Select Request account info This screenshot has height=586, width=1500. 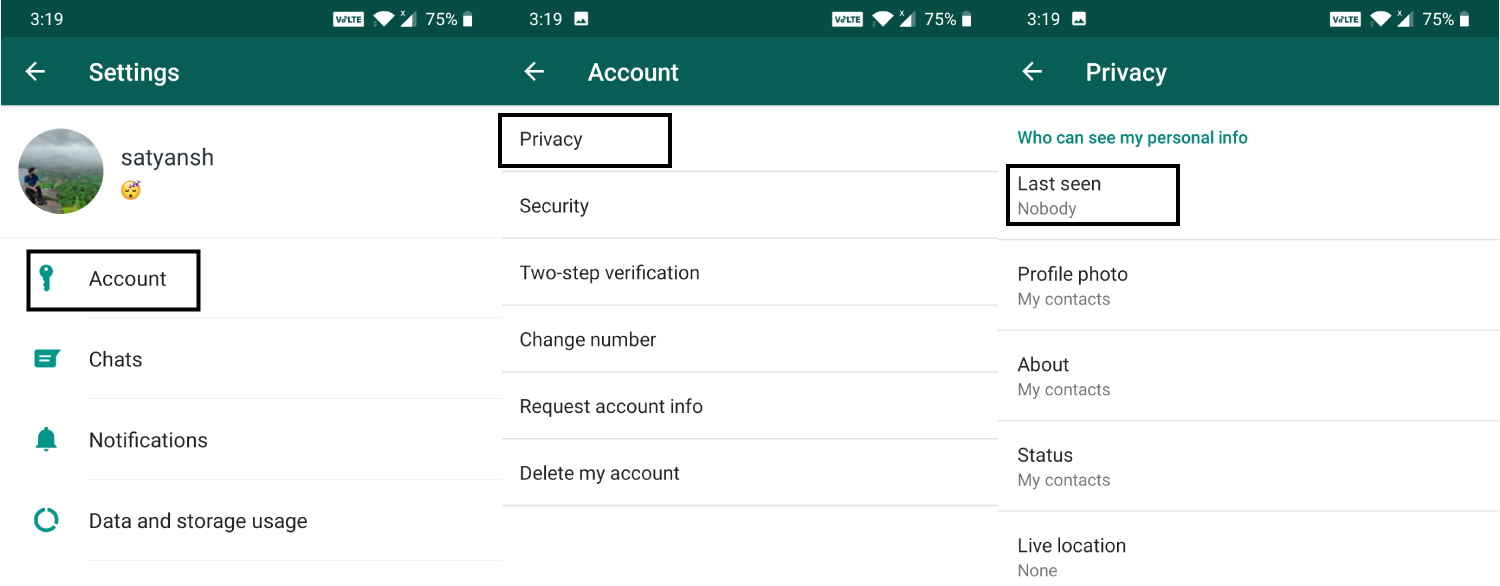[x=750, y=407]
